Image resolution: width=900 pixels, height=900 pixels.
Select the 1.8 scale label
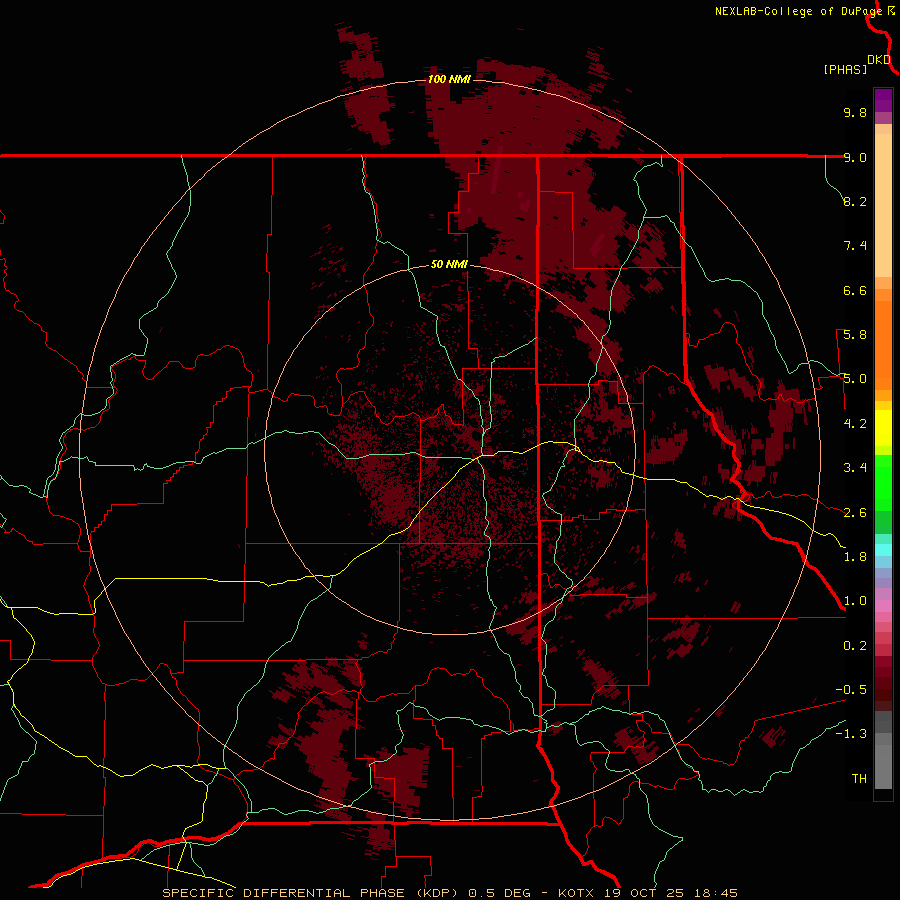855,557
